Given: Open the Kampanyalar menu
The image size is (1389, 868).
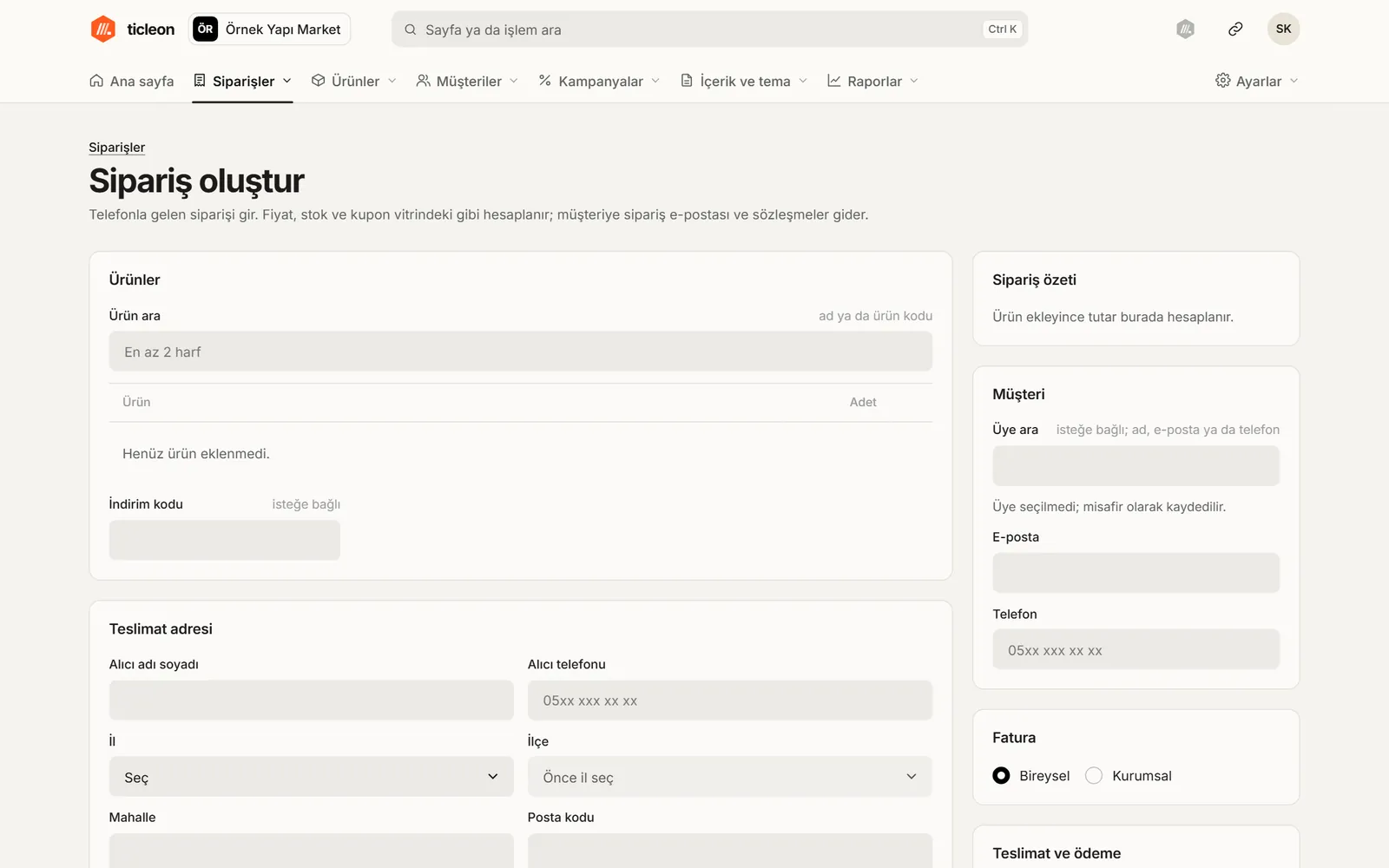Looking at the screenshot, I should pyautogui.click(x=599, y=81).
